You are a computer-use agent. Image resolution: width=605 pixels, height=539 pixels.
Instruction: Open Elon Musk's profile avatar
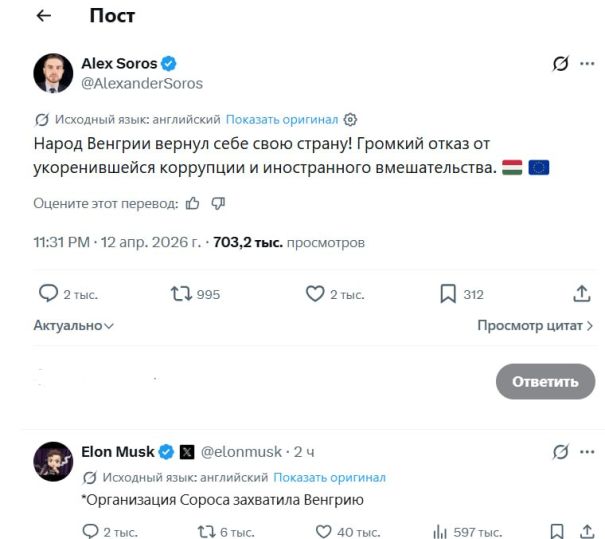click(x=54, y=461)
